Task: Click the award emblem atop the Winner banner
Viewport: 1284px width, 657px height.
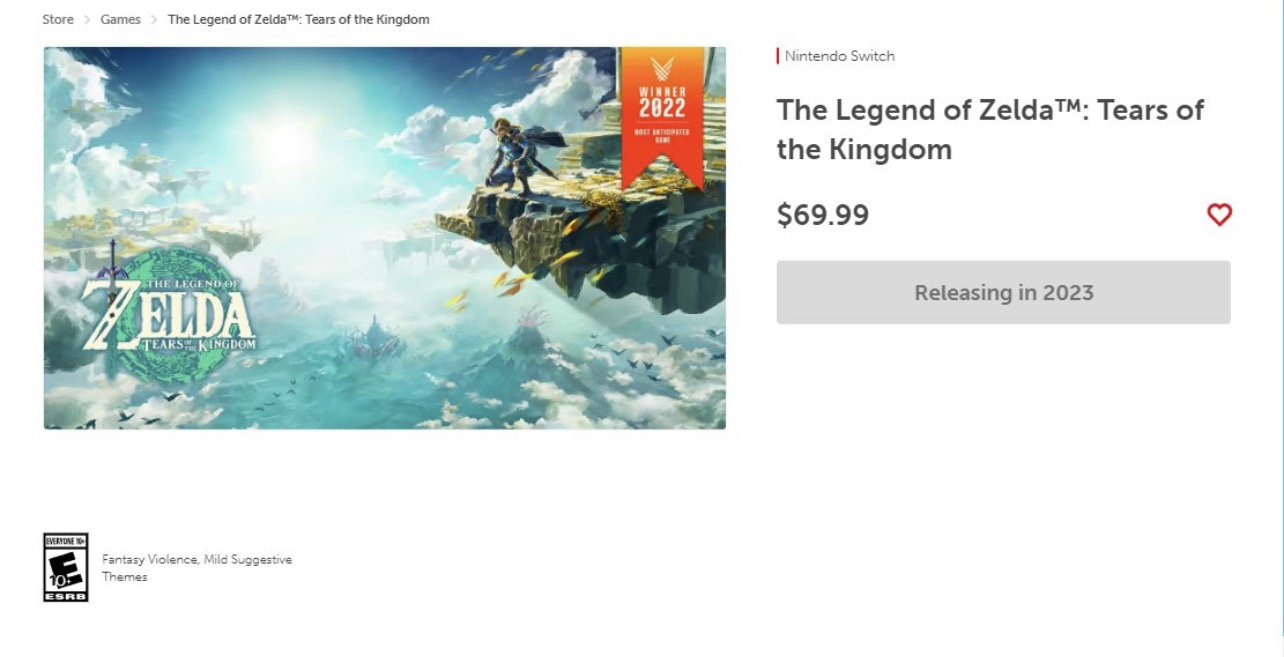Action: tap(662, 69)
